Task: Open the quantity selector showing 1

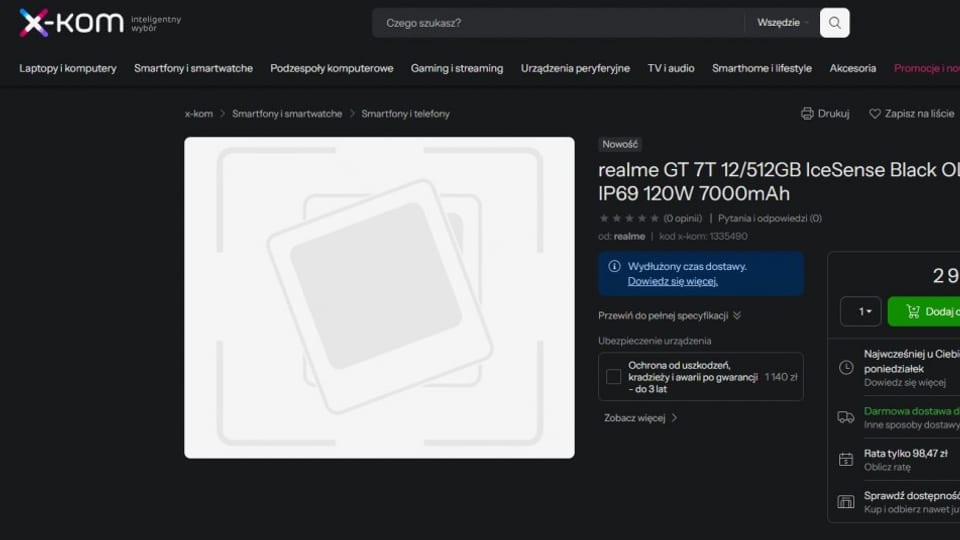Action: click(861, 312)
